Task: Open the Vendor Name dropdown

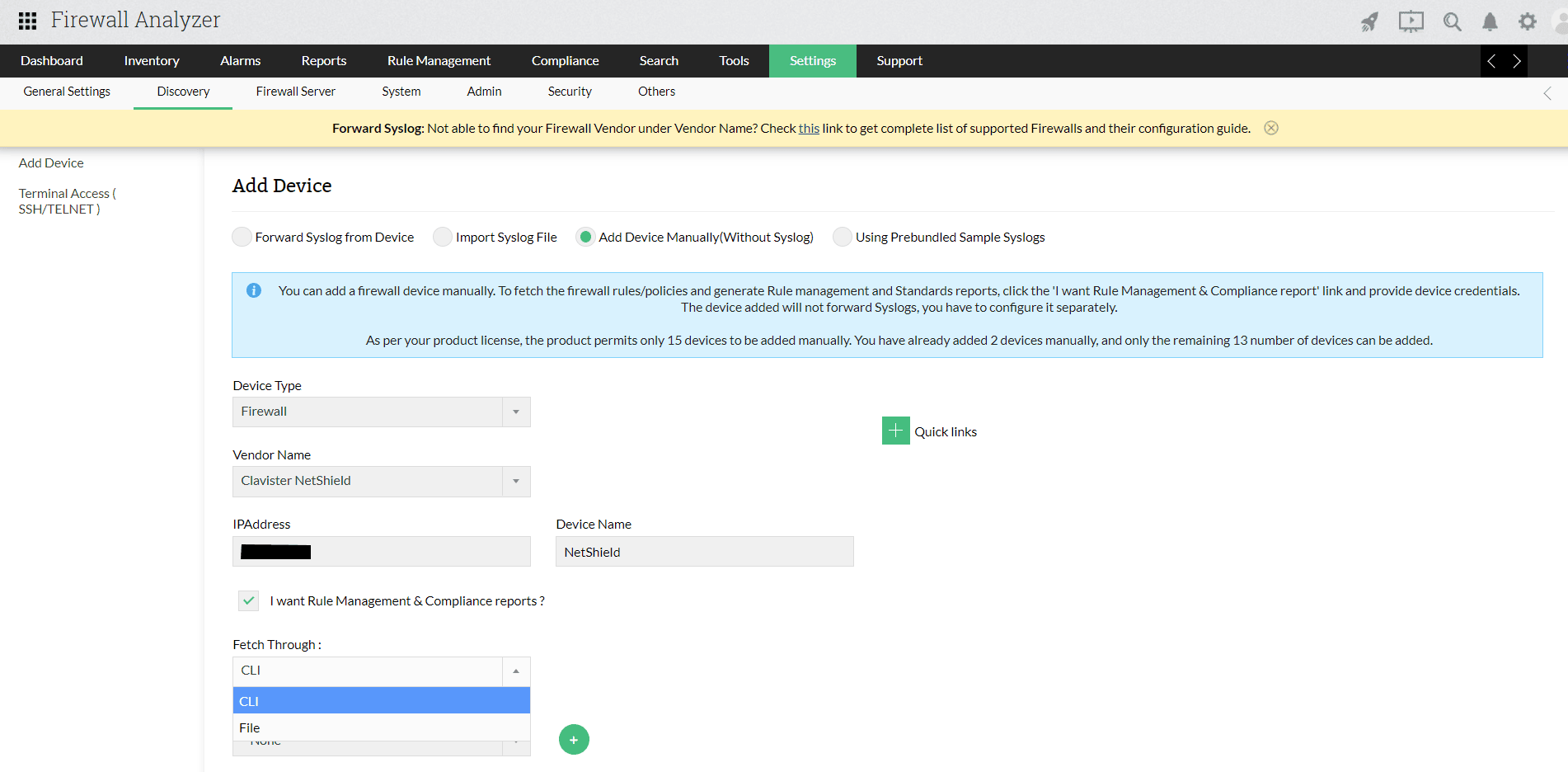Action: (515, 481)
